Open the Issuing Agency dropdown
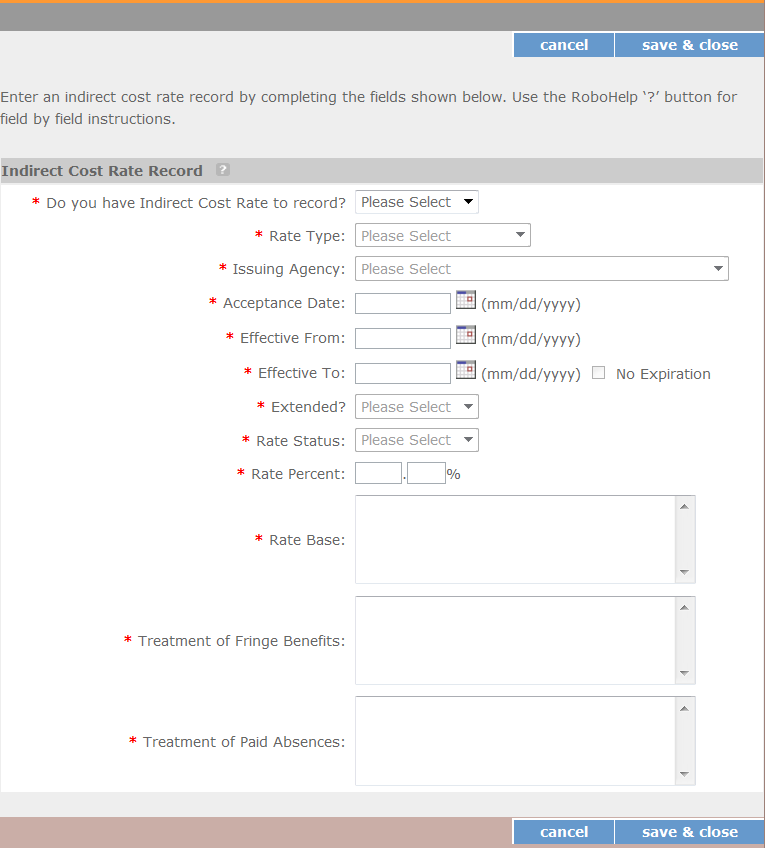This screenshot has height=848, width=765. click(542, 269)
